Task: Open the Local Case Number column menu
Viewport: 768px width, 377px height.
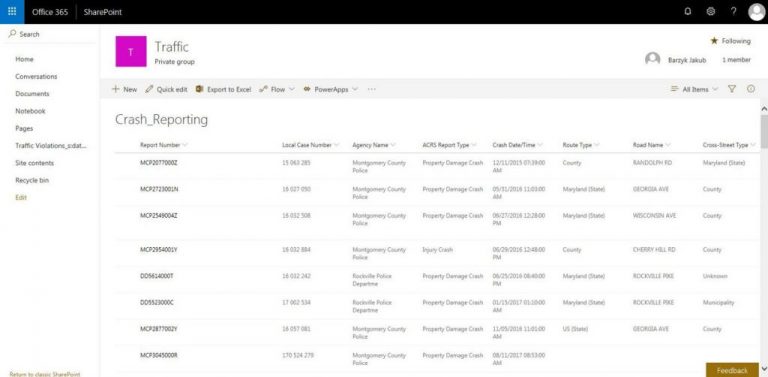Action: pos(311,145)
